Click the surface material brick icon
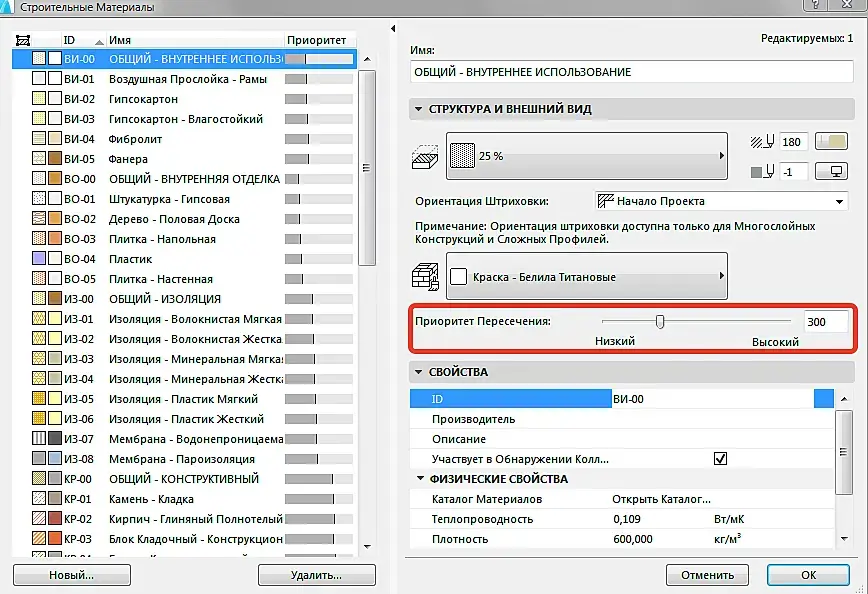 click(x=425, y=276)
